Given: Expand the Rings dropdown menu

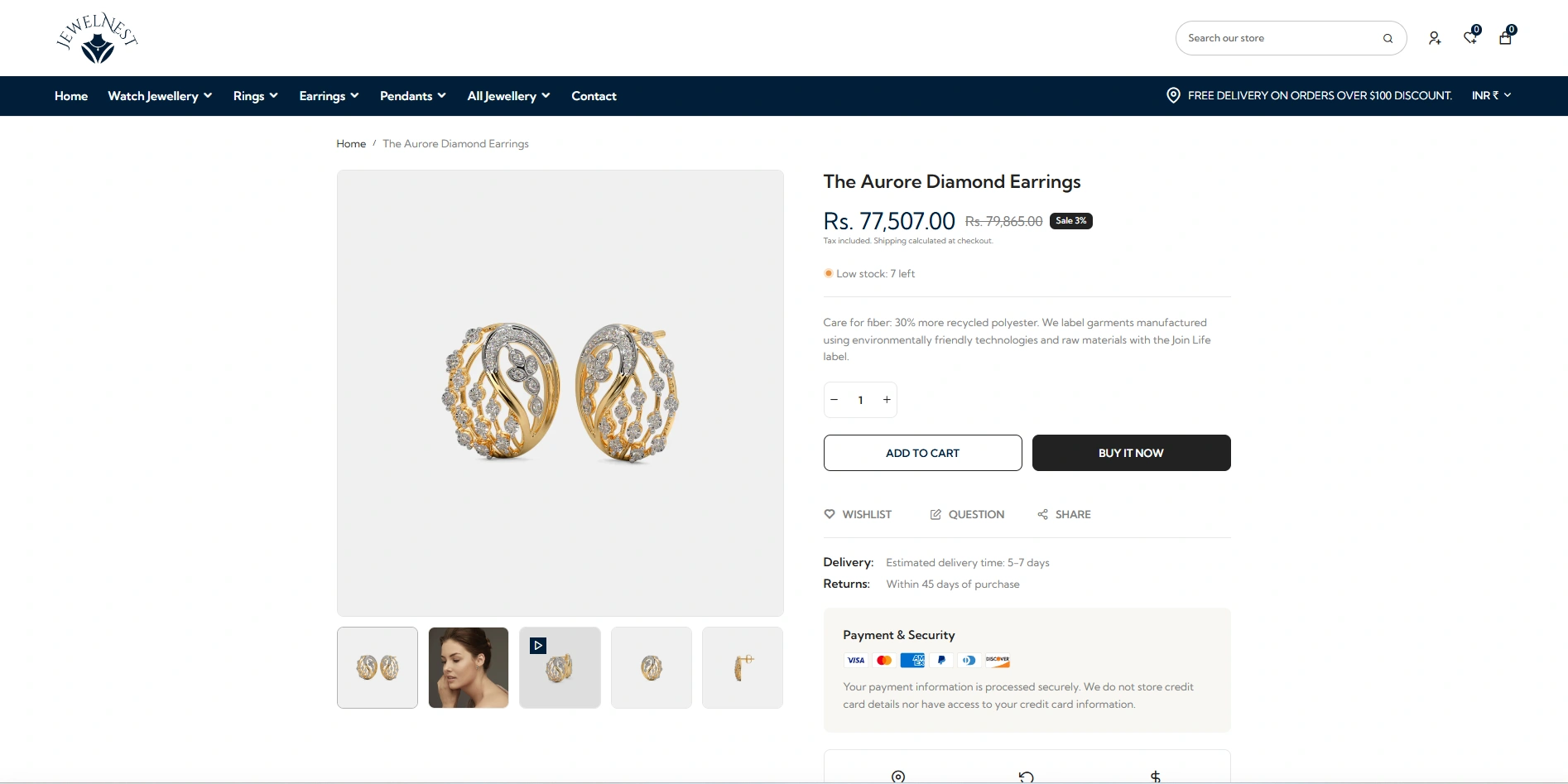Looking at the screenshot, I should coord(255,96).
